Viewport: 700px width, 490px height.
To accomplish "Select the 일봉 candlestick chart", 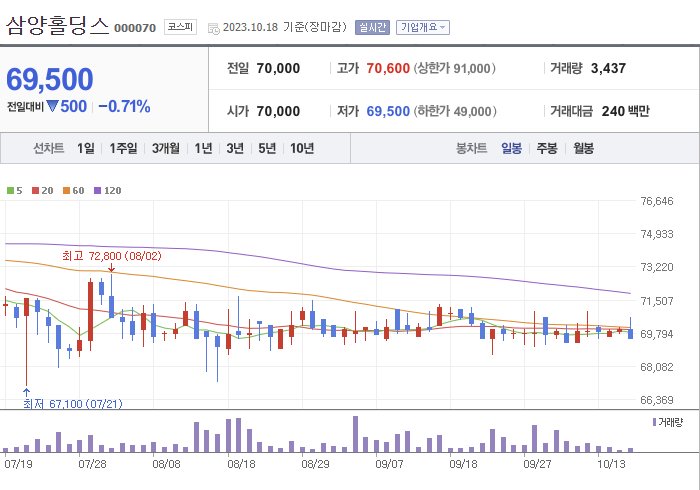I will (x=511, y=148).
